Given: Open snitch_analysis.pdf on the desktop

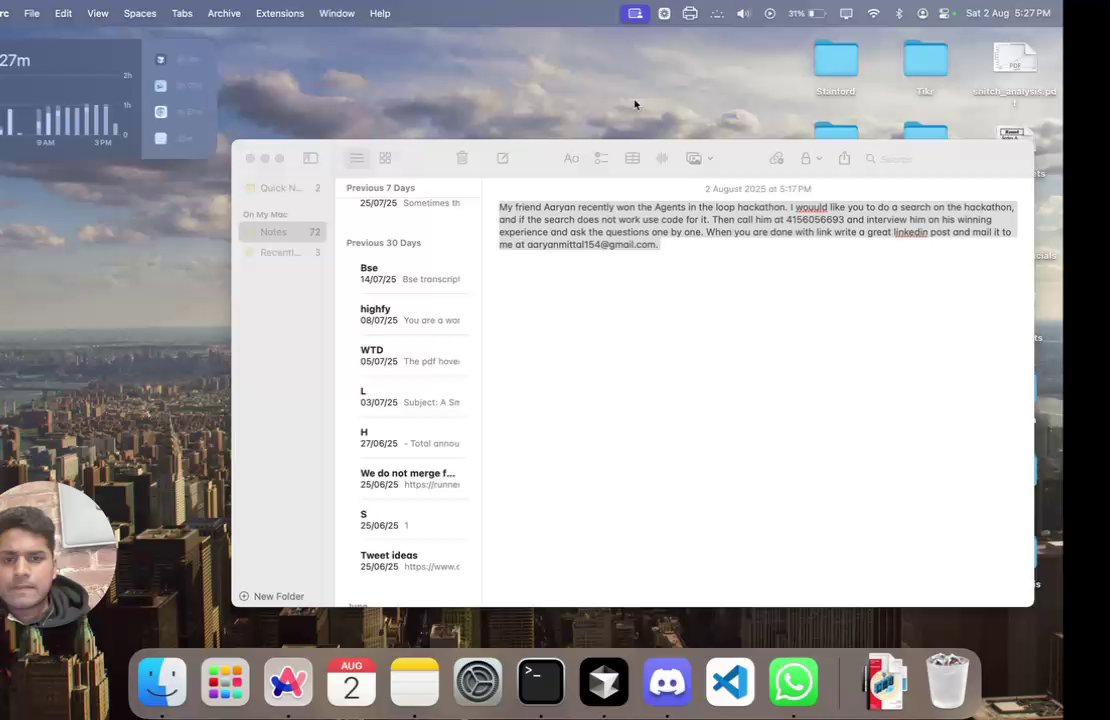Looking at the screenshot, I should [x=1014, y=73].
